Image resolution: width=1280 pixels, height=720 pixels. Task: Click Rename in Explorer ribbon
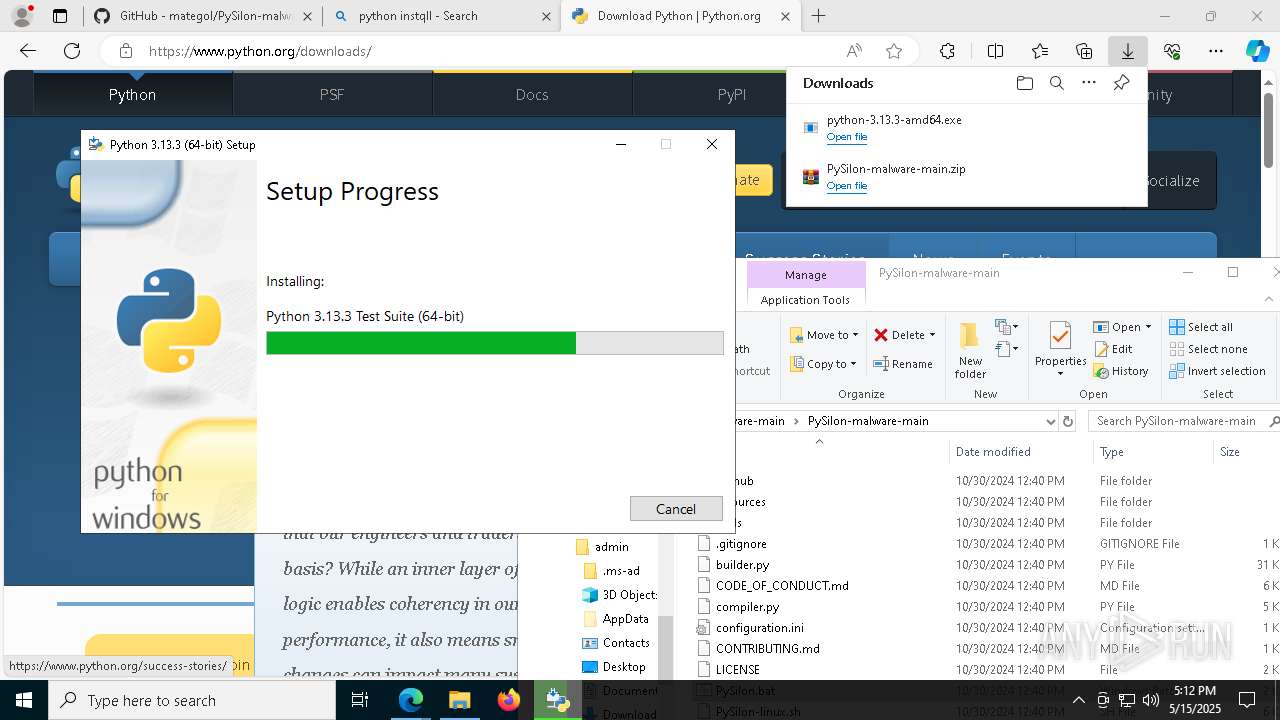(x=903, y=364)
